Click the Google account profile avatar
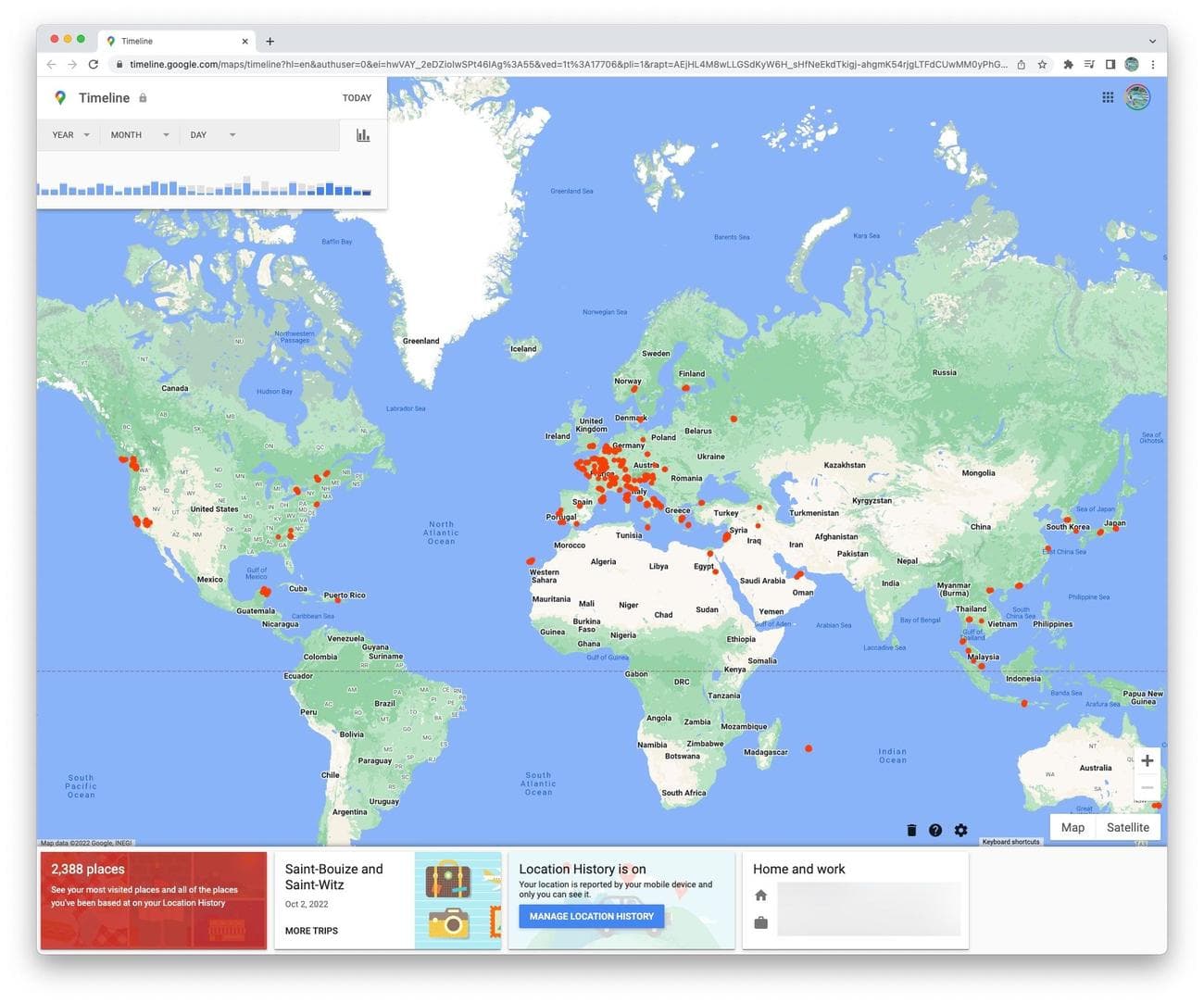1204x1003 pixels. click(1137, 97)
